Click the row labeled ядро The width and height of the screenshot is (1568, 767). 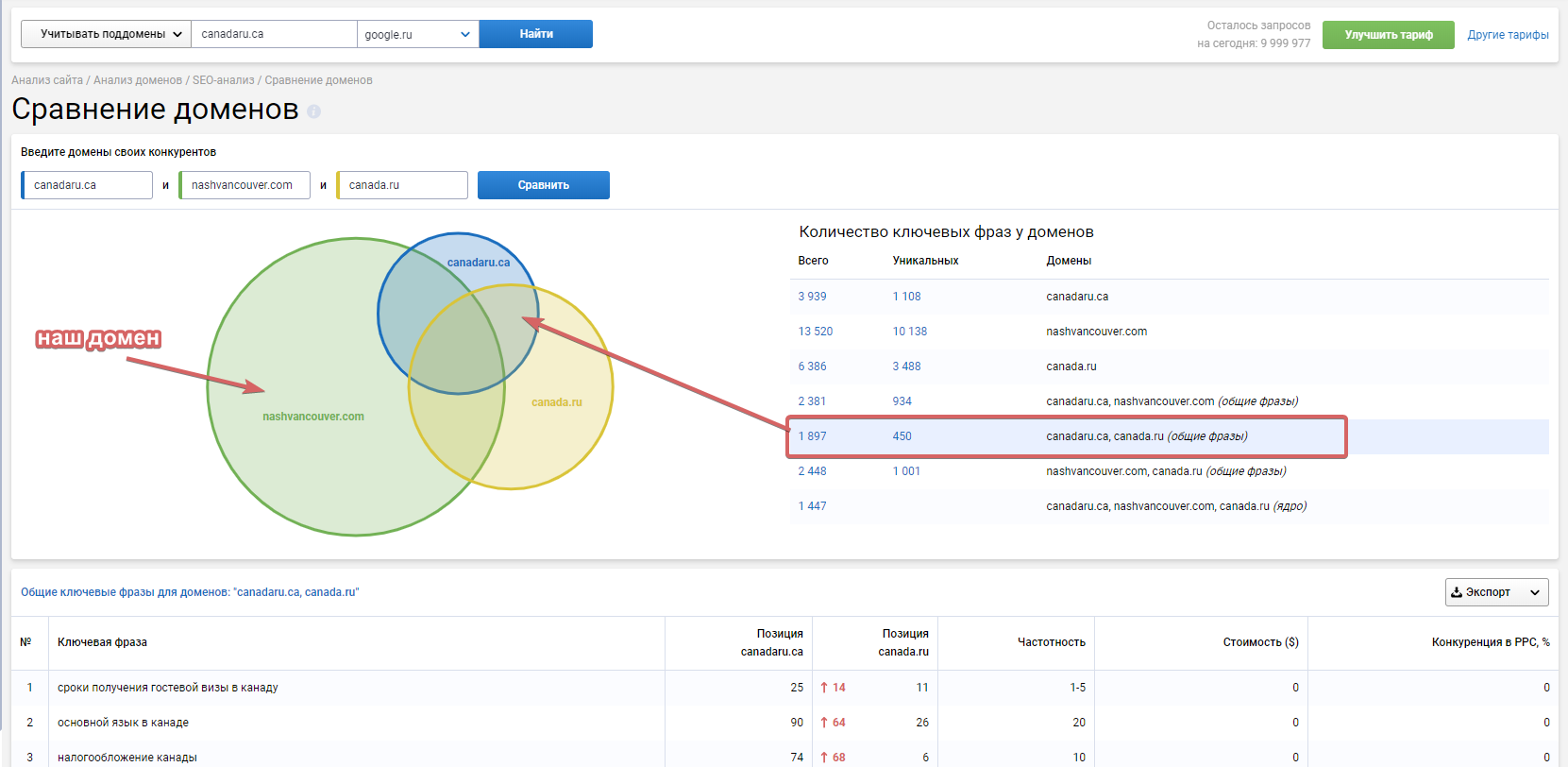pyautogui.click(x=1176, y=506)
